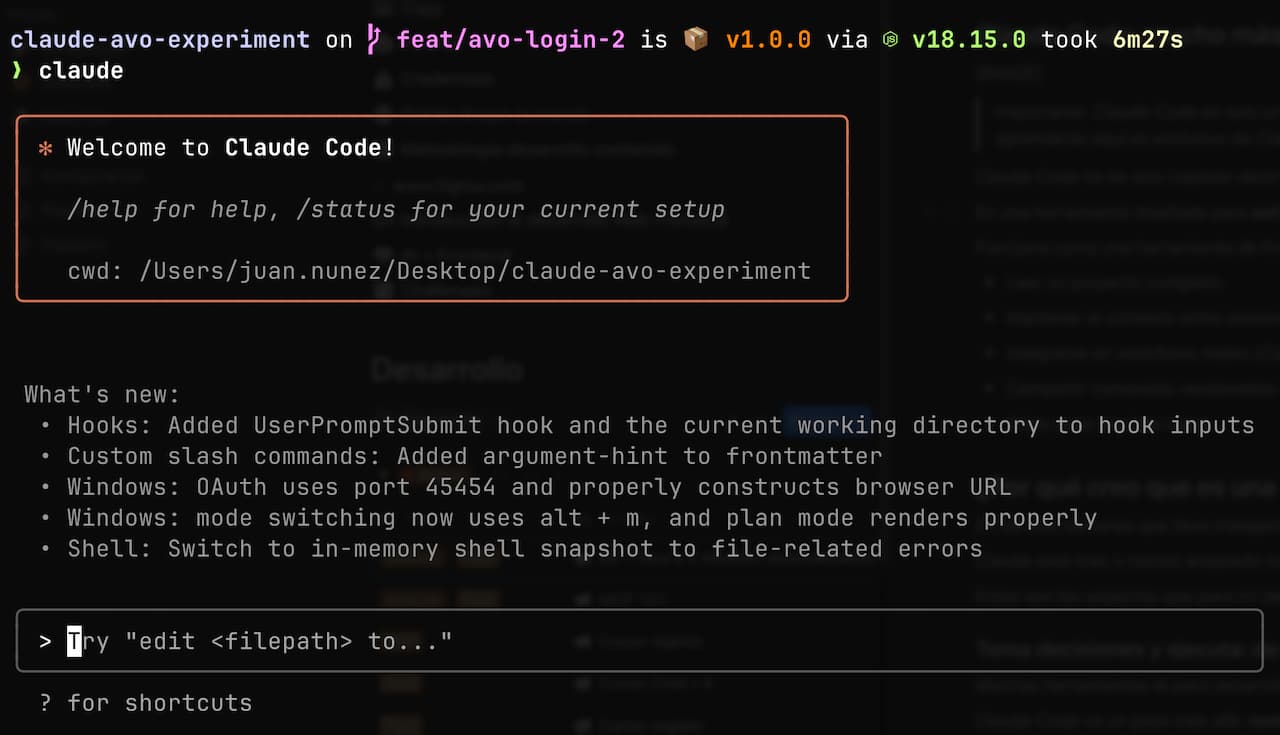
Task: Click the green shell prompt arrow
Action: [x=16, y=71]
